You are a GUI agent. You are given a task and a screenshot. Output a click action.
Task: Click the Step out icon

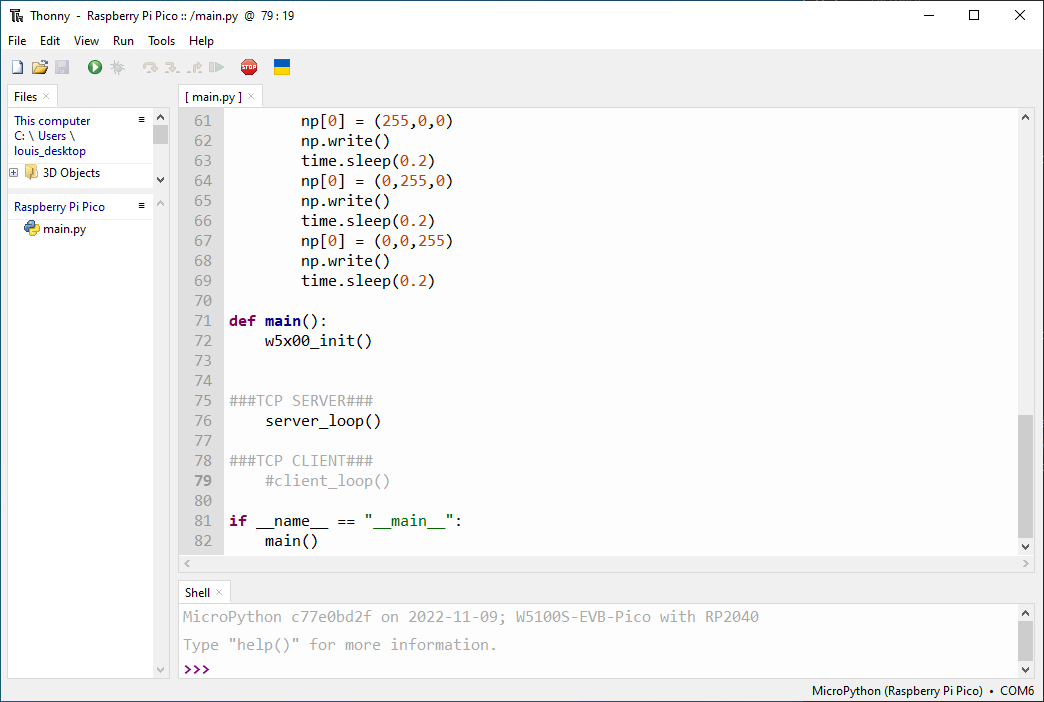coord(194,67)
